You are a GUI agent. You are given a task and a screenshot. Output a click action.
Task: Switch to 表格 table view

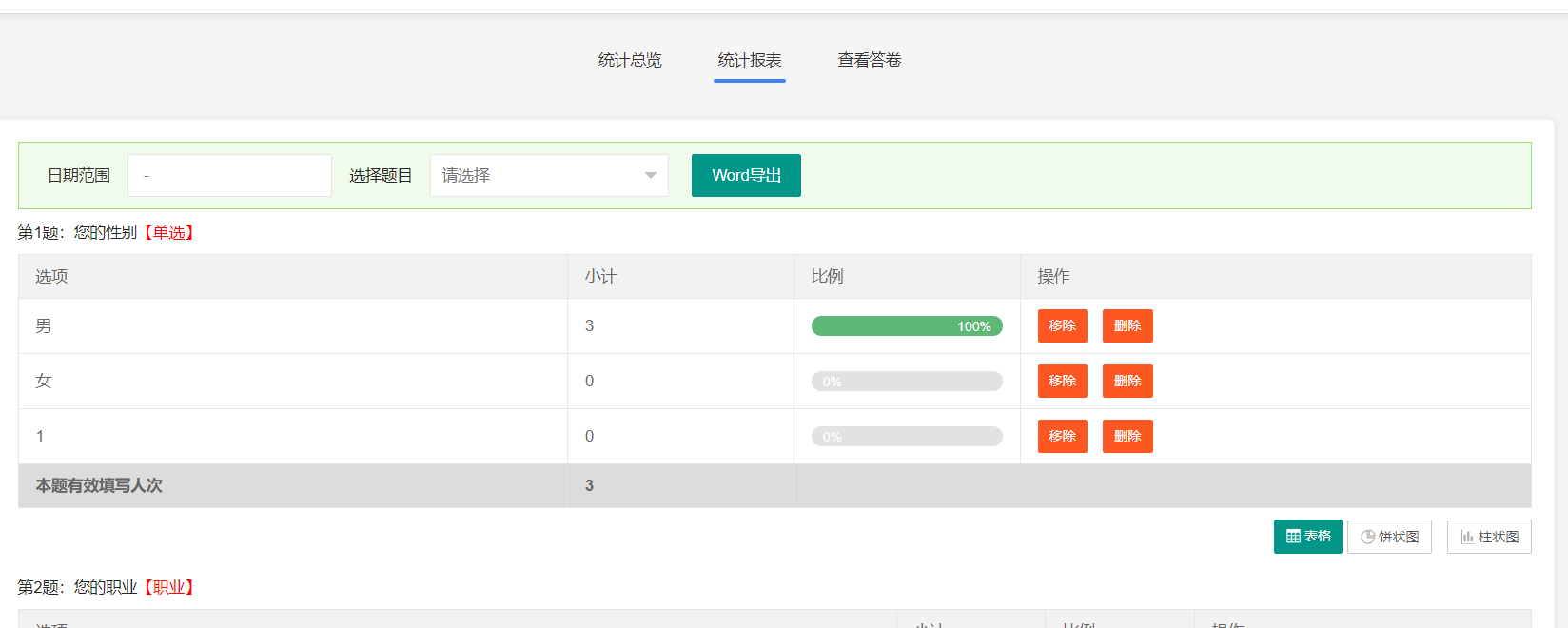1307,537
